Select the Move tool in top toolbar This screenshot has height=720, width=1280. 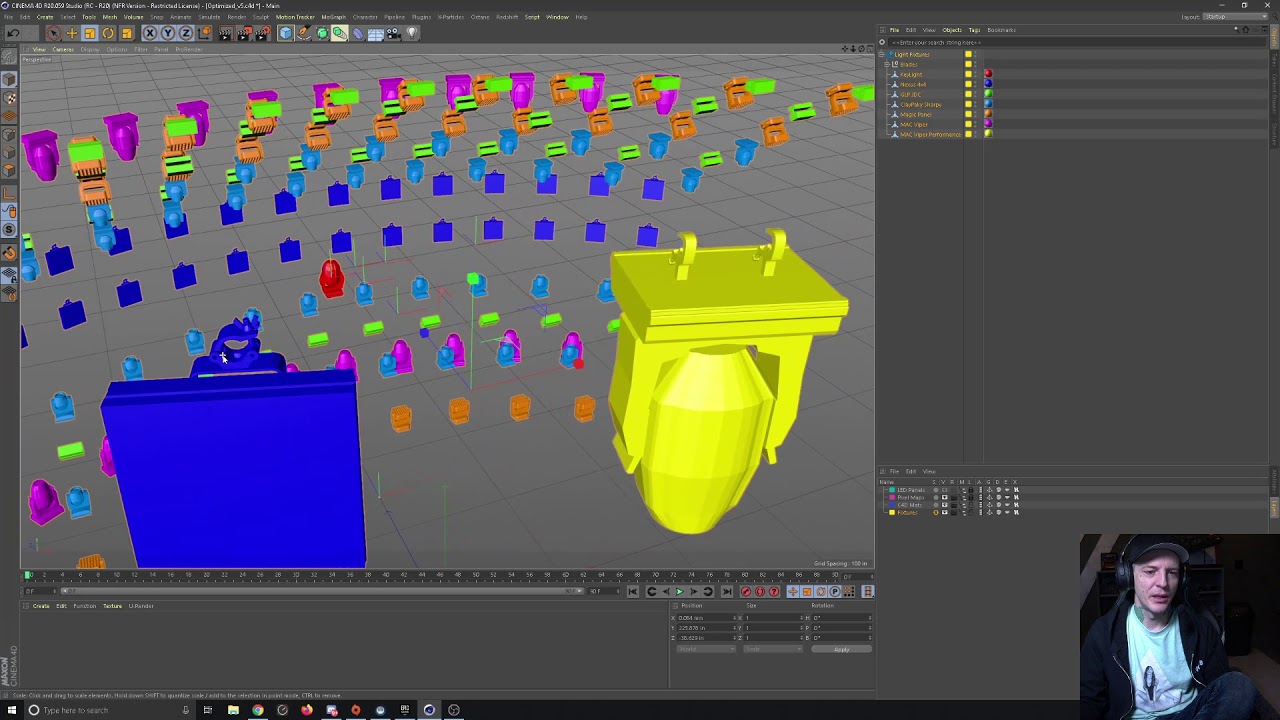(x=72, y=33)
